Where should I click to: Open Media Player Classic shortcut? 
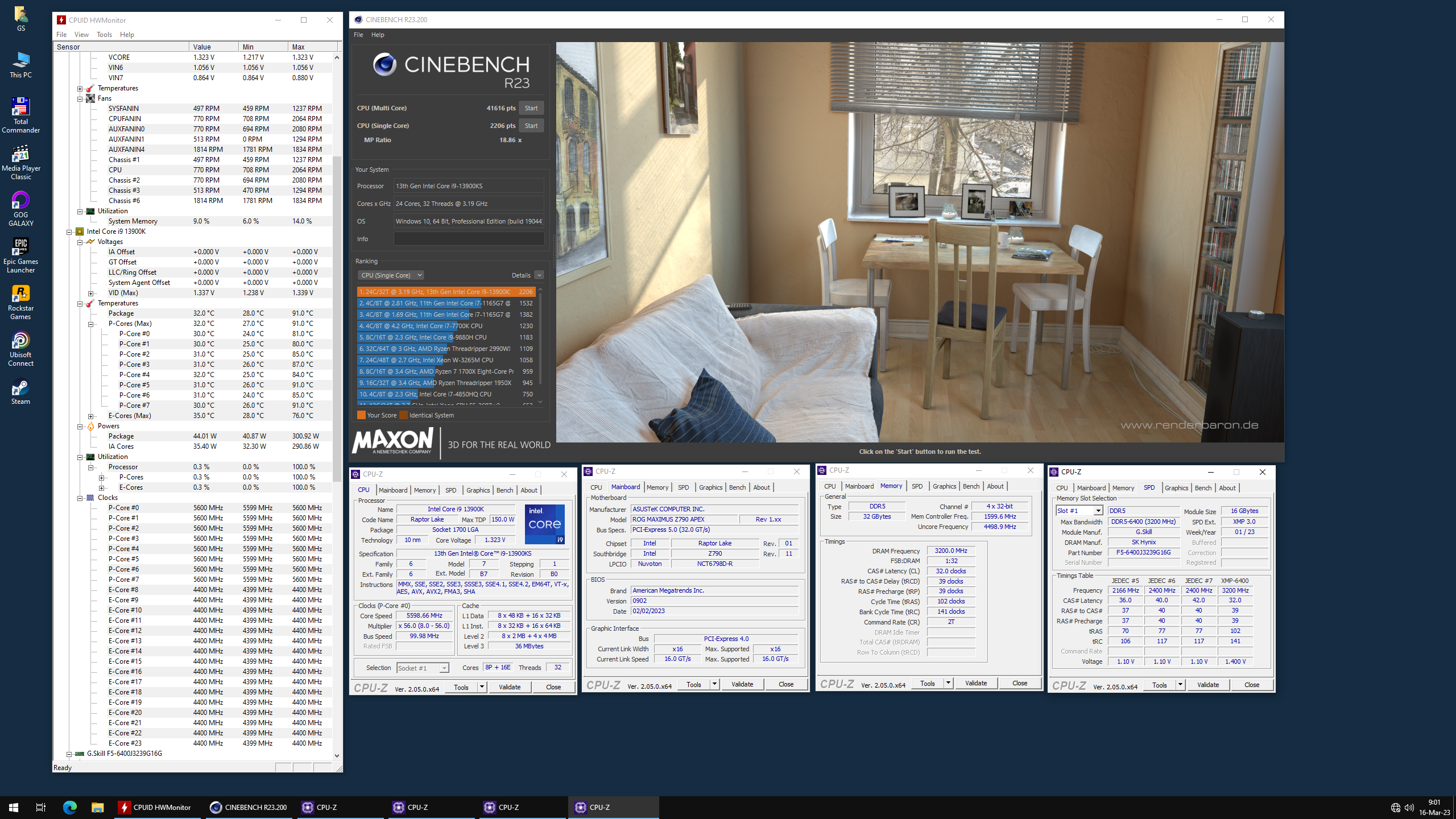click(20, 162)
